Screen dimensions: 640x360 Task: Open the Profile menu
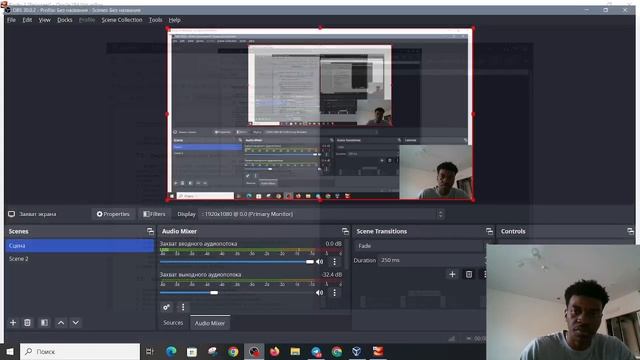(x=87, y=20)
